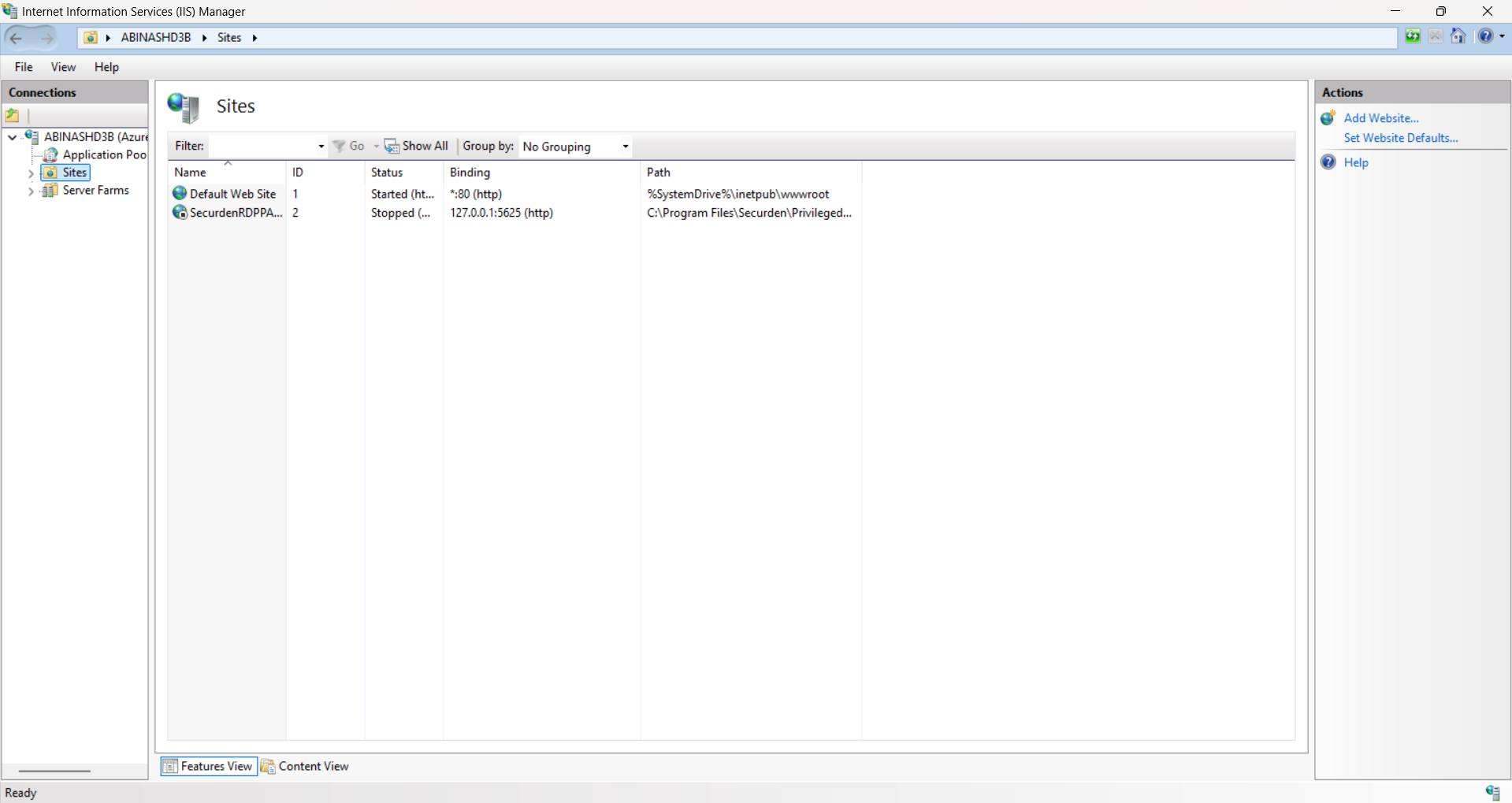Expand the Server Farms tree node

tap(31, 191)
